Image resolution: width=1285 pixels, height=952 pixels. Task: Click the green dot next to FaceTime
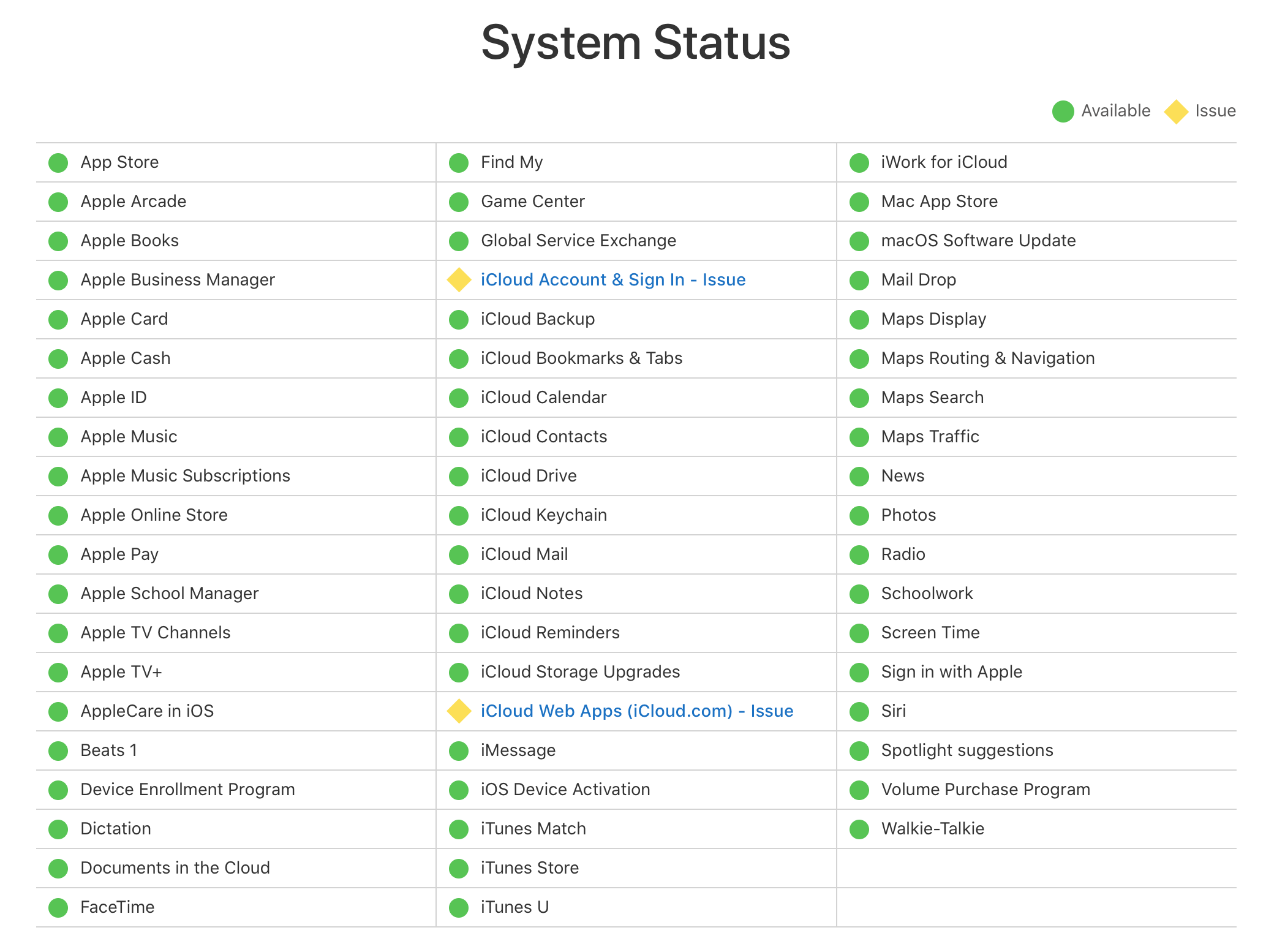[58, 908]
